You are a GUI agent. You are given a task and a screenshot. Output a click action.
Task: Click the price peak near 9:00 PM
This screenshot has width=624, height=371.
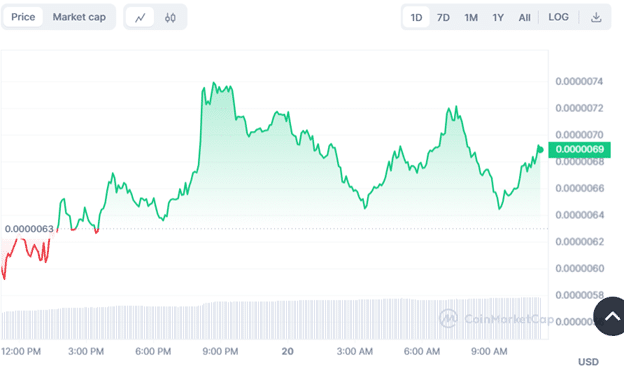click(x=214, y=83)
